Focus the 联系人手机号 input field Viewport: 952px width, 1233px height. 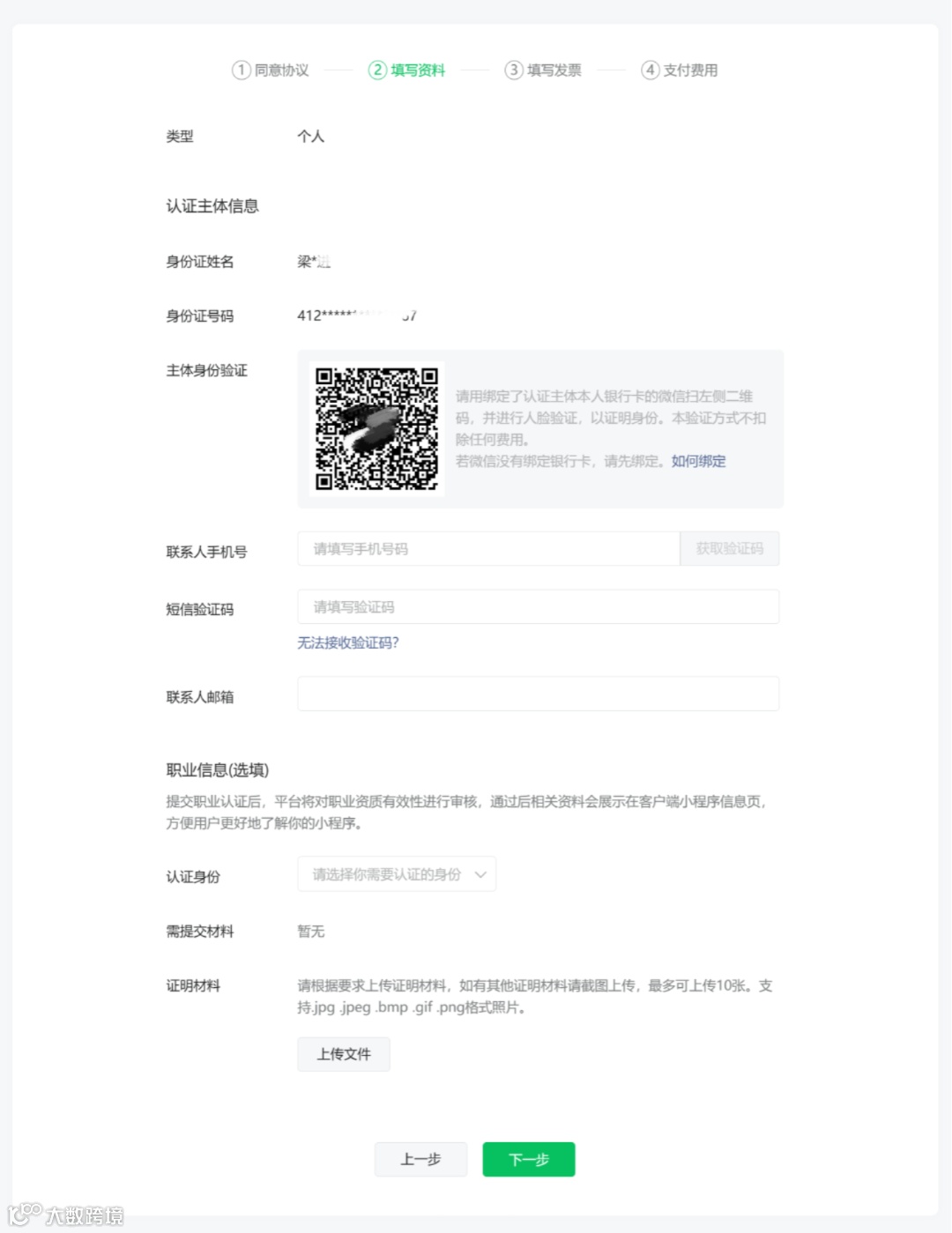point(488,548)
